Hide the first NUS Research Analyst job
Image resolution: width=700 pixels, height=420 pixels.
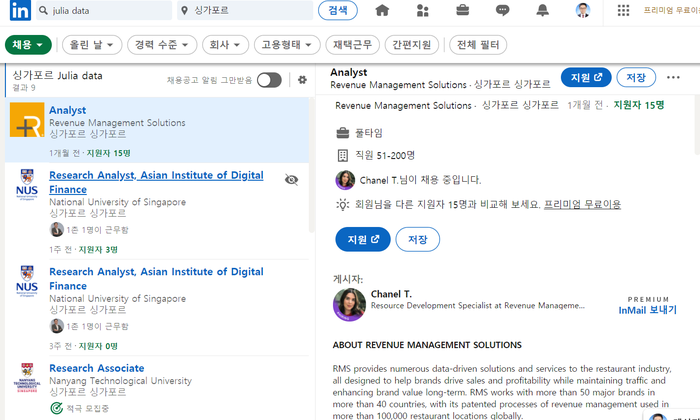point(292,179)
